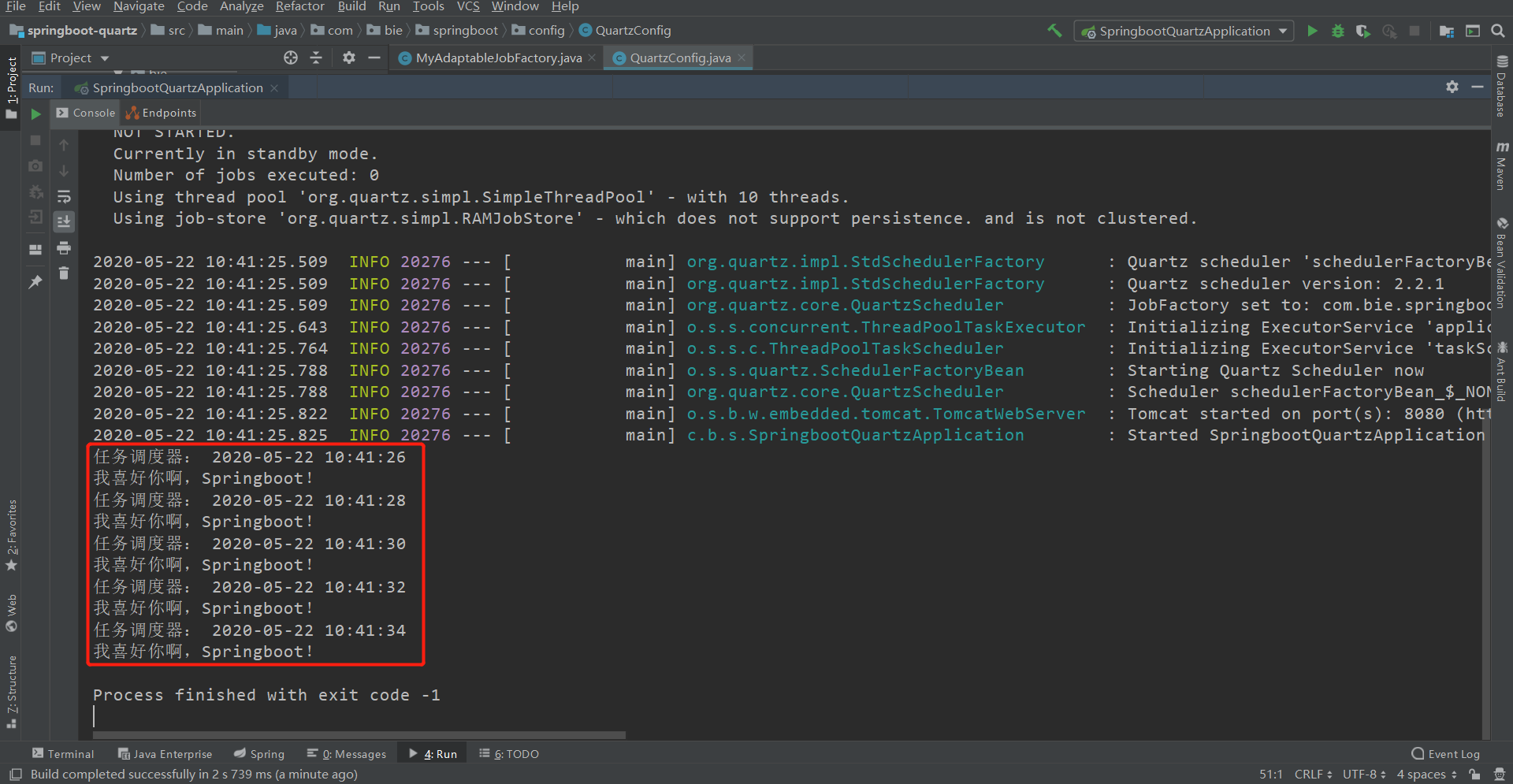The height and width of the screenshot is (784, 1513).
Task: Click the layout restore icon in Run sidebar
Action: [x=35, y=249]
